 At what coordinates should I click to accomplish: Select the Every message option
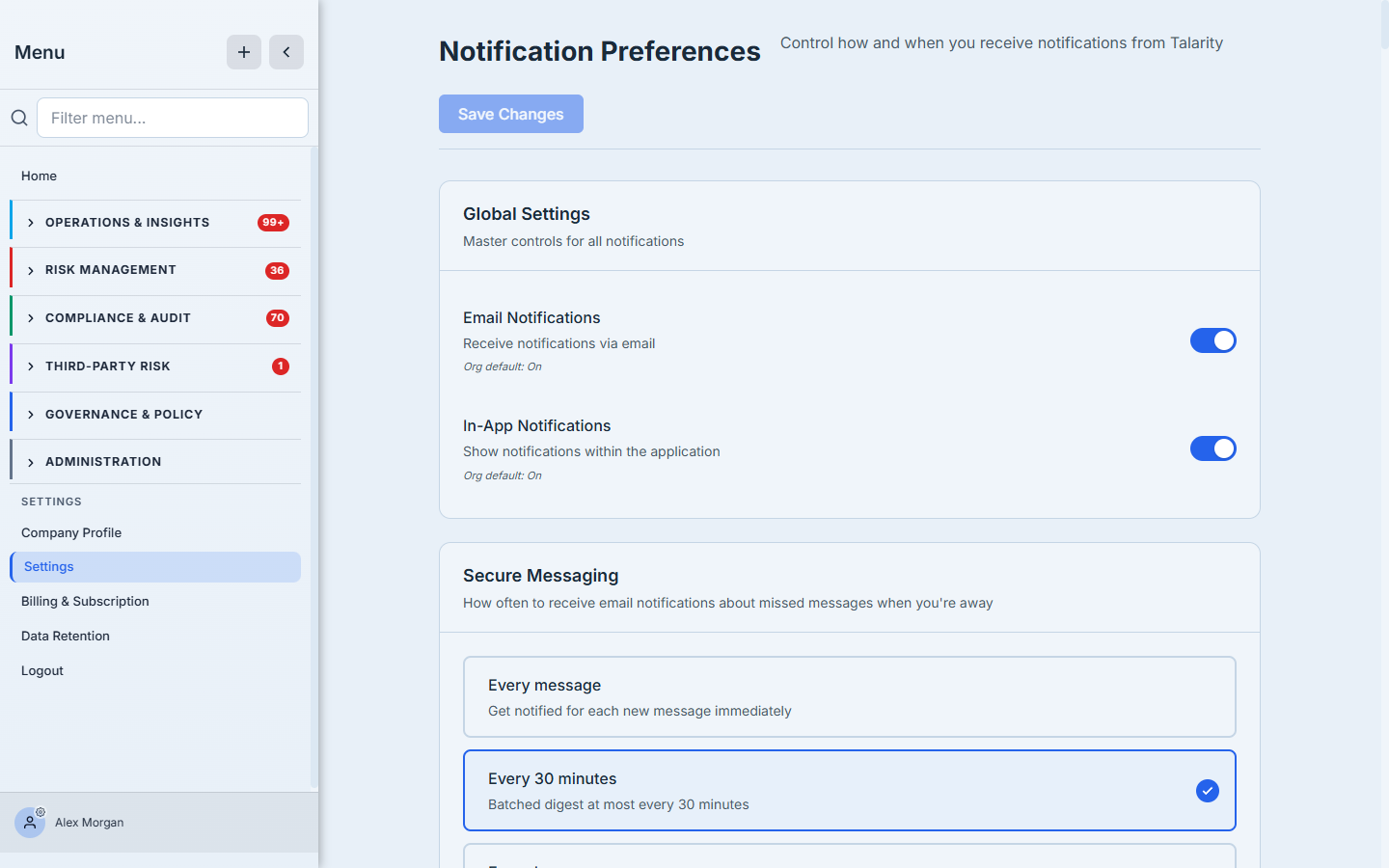pyautogui.click(x=850, y=697)
